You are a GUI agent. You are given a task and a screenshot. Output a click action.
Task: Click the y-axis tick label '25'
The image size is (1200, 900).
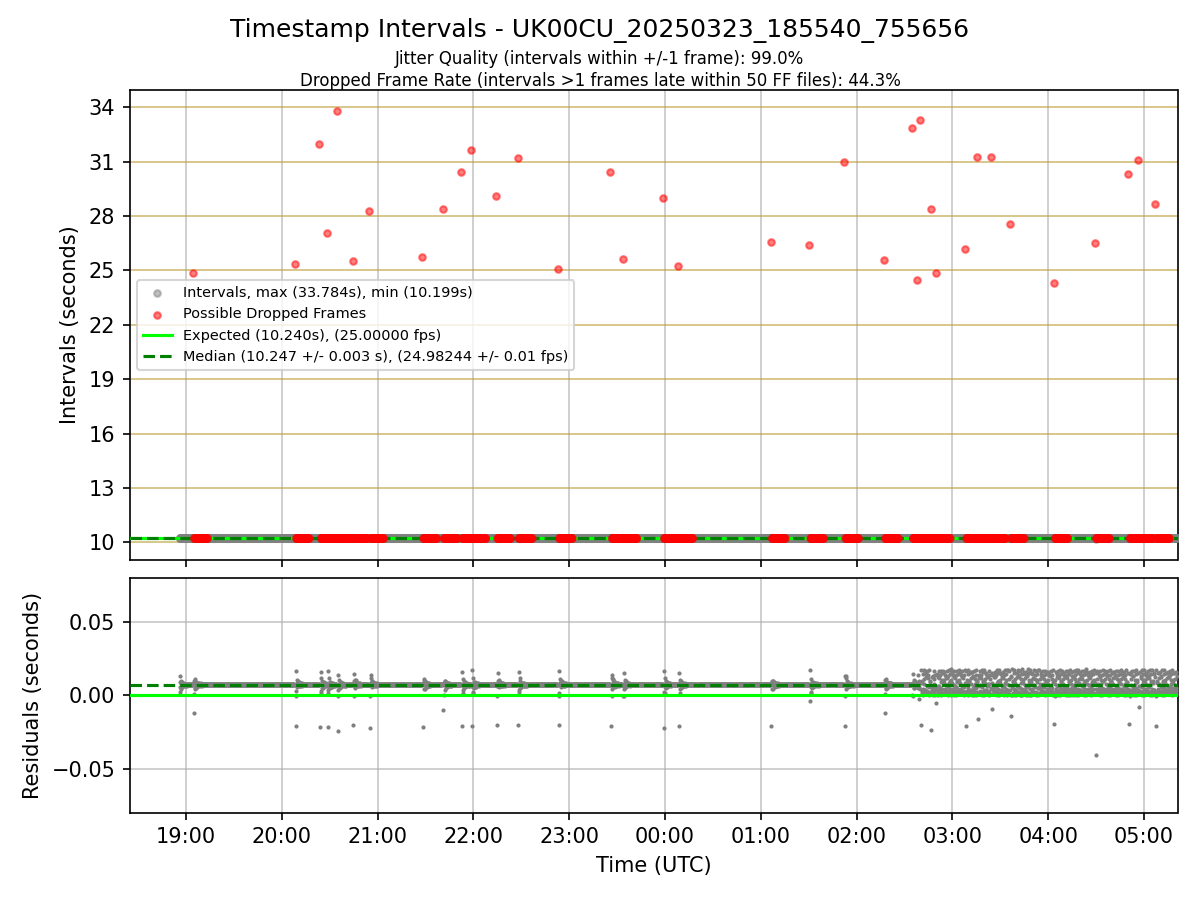[103, 270]
